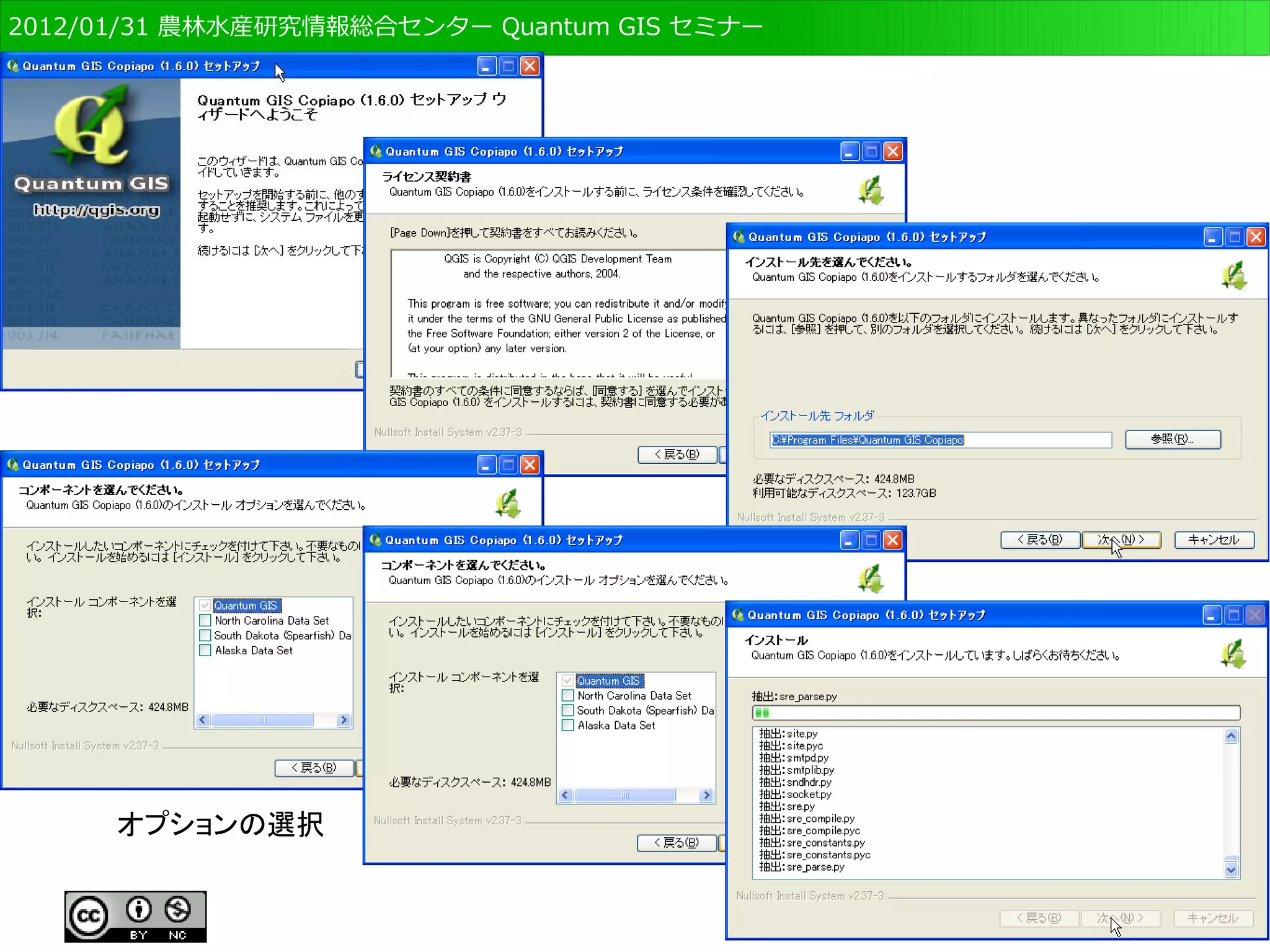The width and height of the screenshot is (1270, 952).
Task: Click the '抽出: sndhdr.py' row in the extraction log
Action: (796, 783)
